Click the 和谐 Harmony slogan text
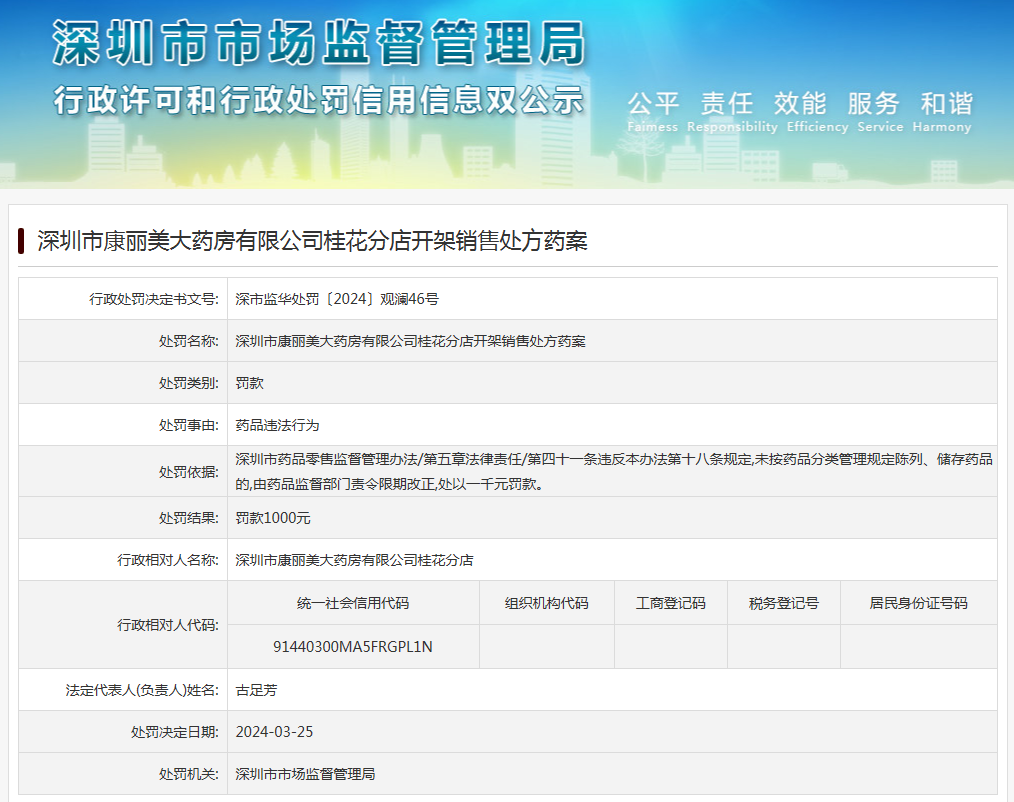The height and width of the screenshot is (802, 1014). pyautogui.click(x=942, y=112)
